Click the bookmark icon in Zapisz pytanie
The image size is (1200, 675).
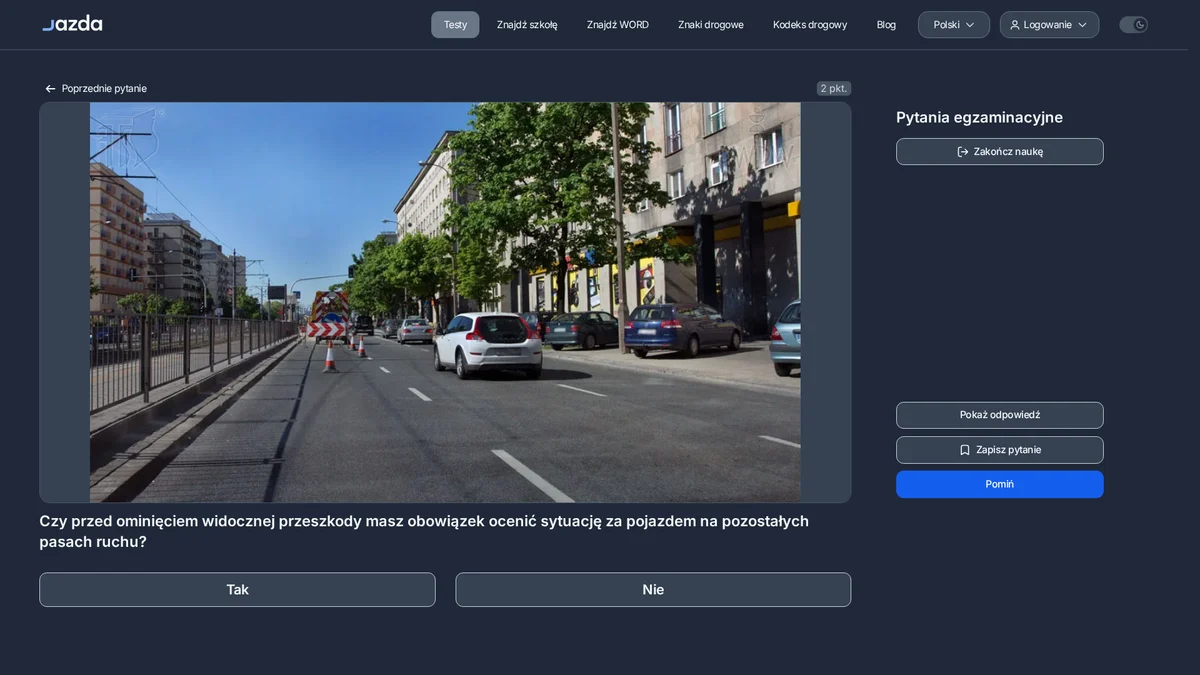965,450
